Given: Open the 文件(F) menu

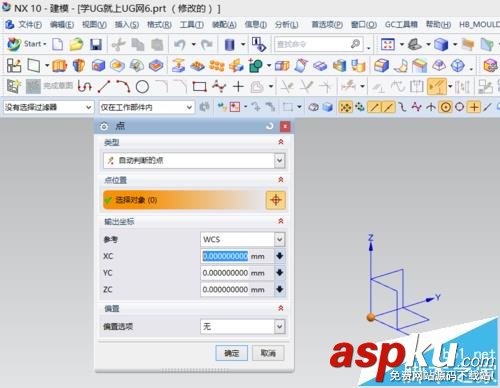Looking at the screenshot, I should 30,25.
